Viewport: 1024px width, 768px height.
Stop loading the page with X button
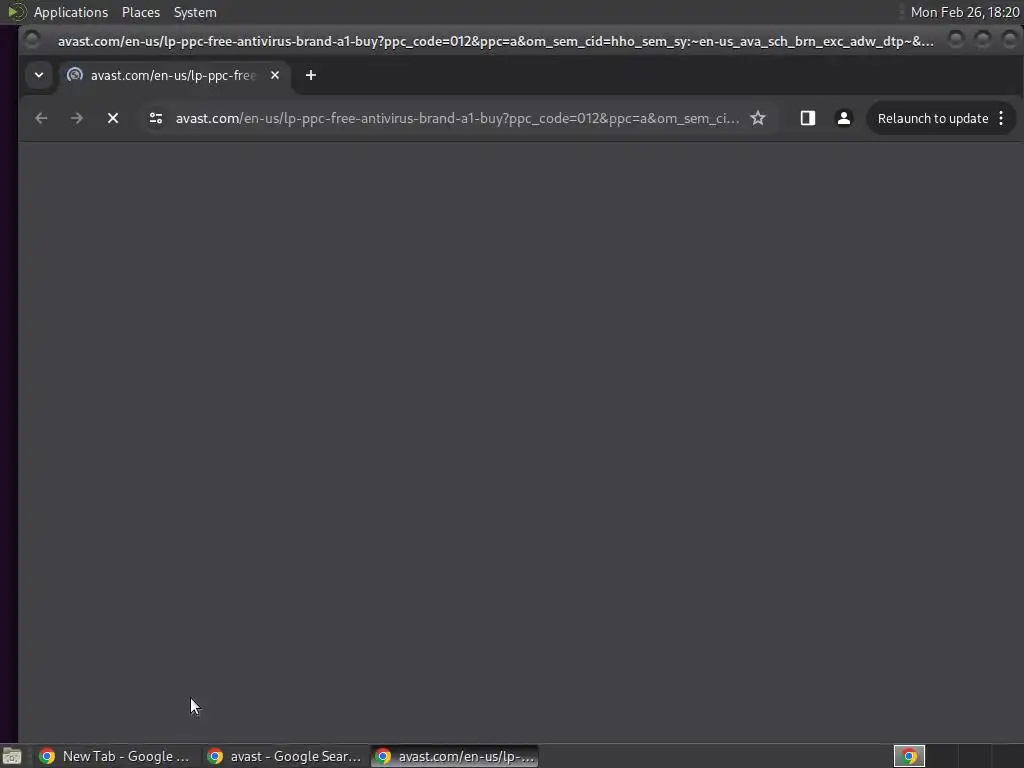pos(113,118)
